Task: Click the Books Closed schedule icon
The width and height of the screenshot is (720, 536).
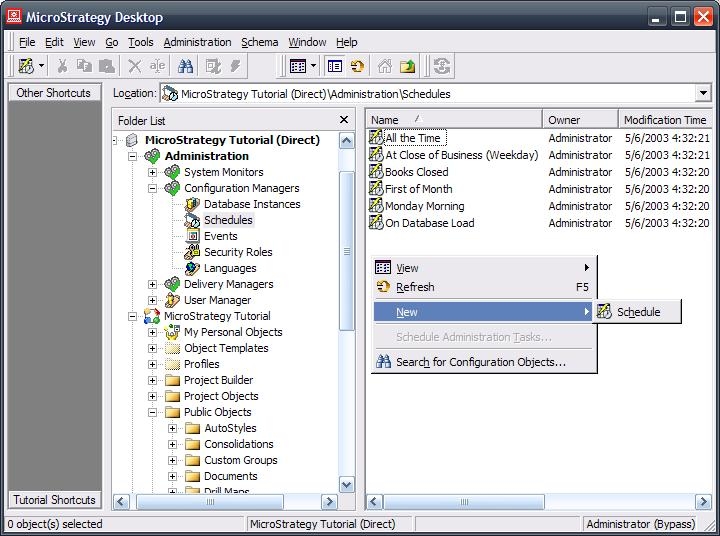Action: point(376,171)
